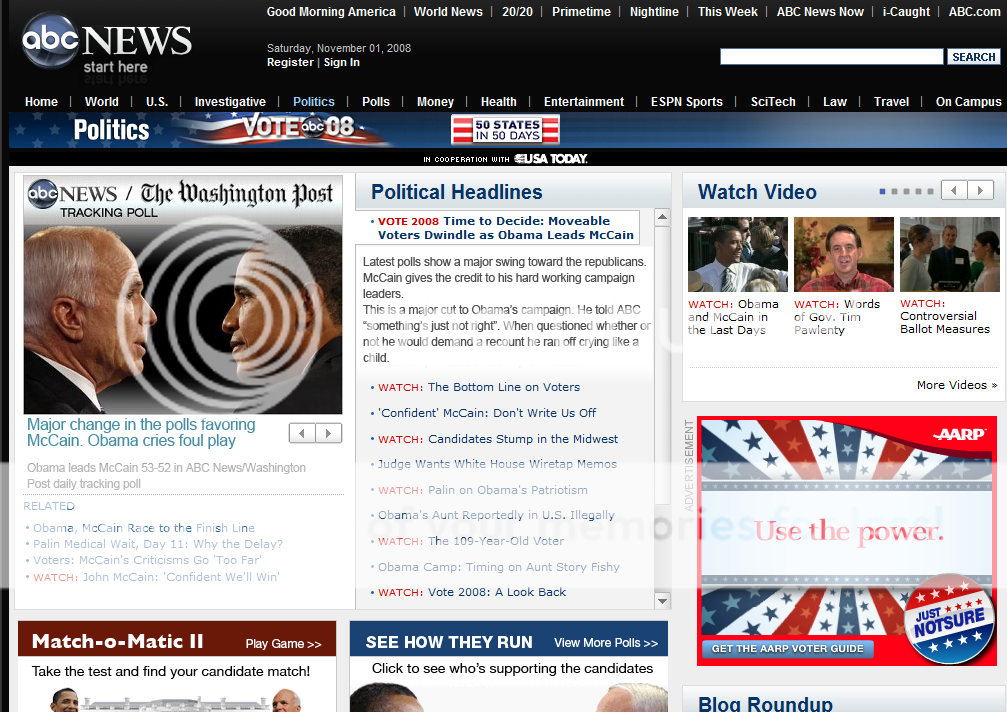Click View More Polls link
This screenshot has height=712, width=1007.
606,643
